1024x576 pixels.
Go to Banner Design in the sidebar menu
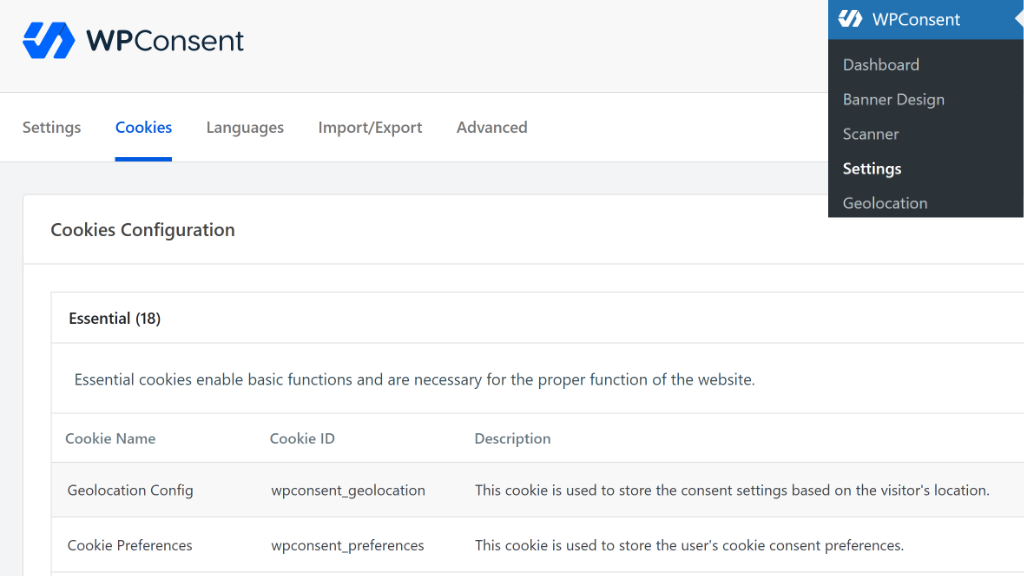[x=893, y=99]
